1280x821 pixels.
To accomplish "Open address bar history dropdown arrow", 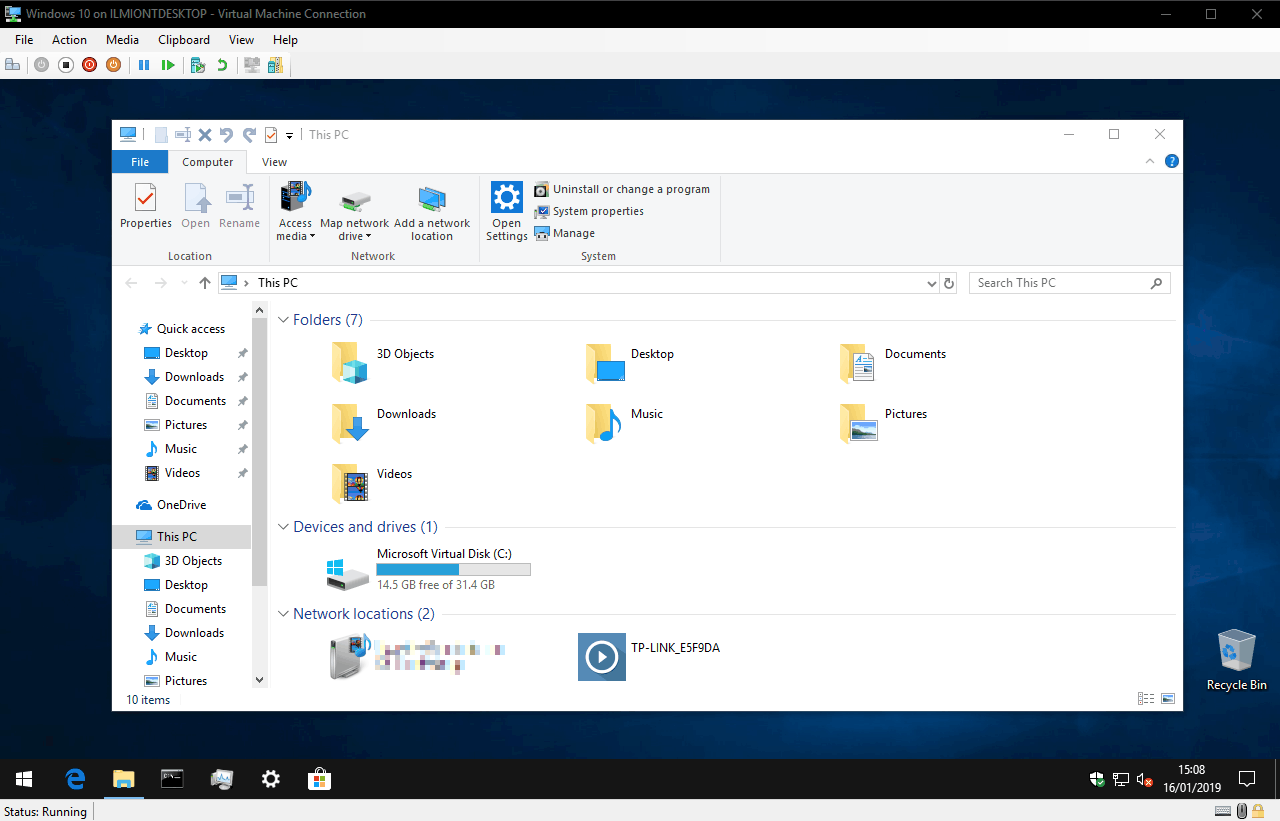I will click(932, 283).
